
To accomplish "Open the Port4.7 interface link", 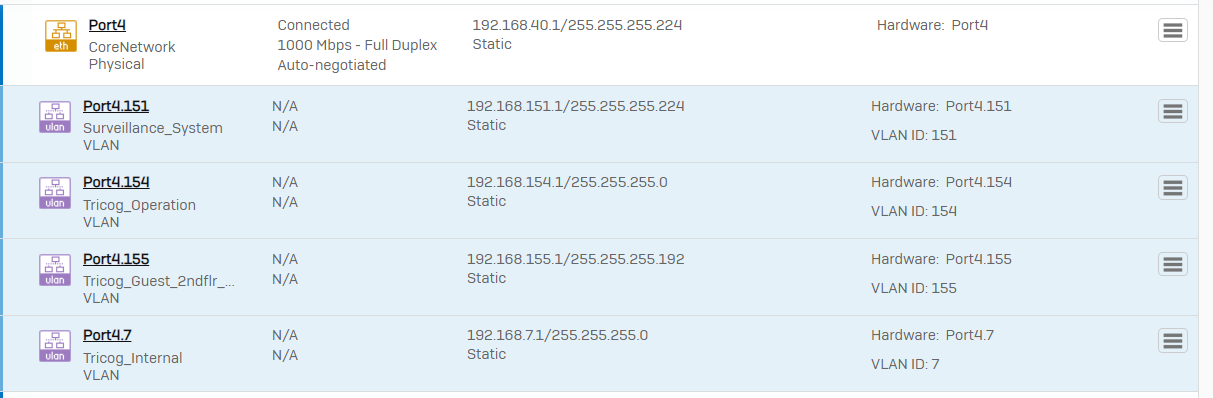I will 107,335.
